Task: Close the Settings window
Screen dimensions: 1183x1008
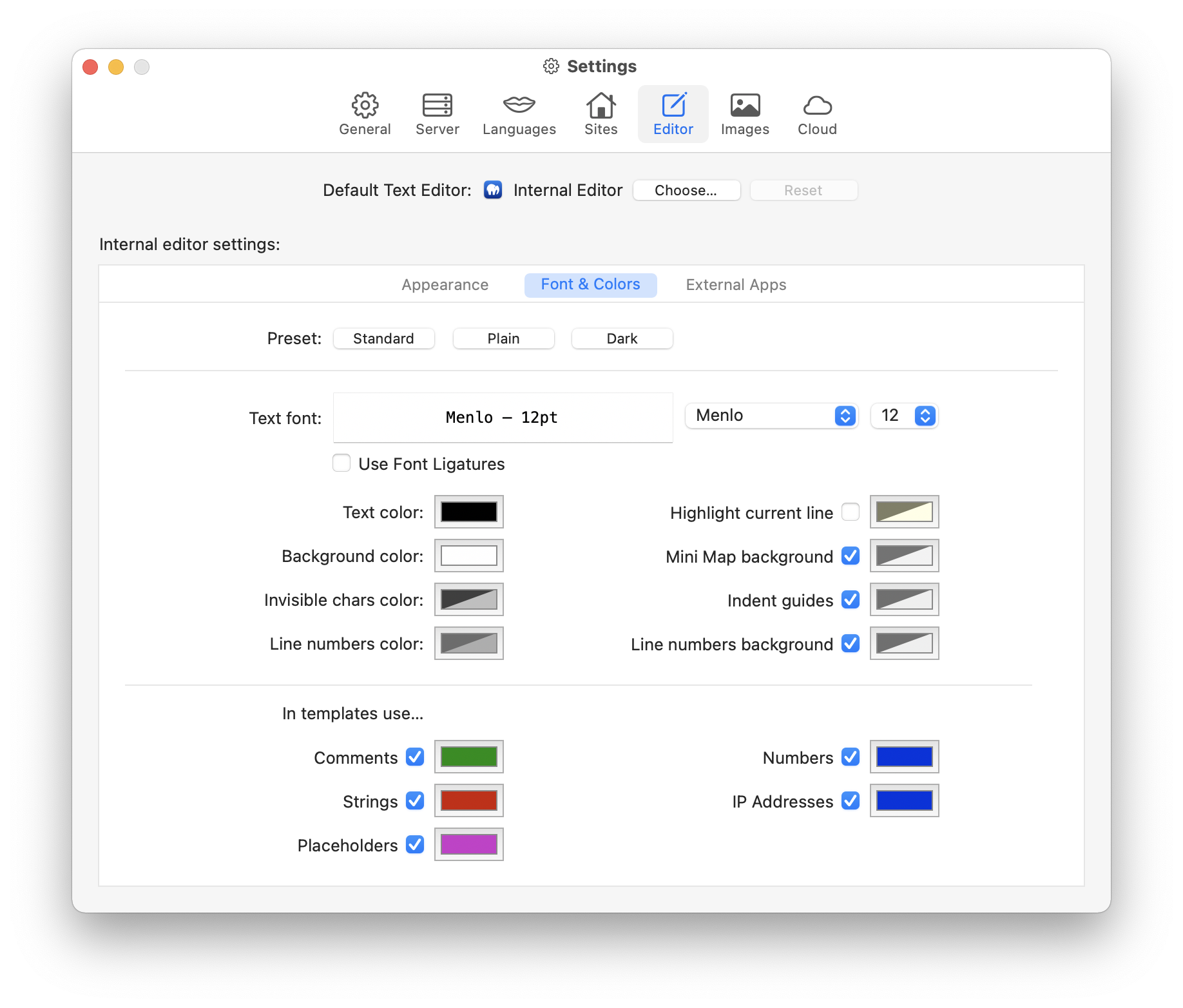Action: coord(90,67)
